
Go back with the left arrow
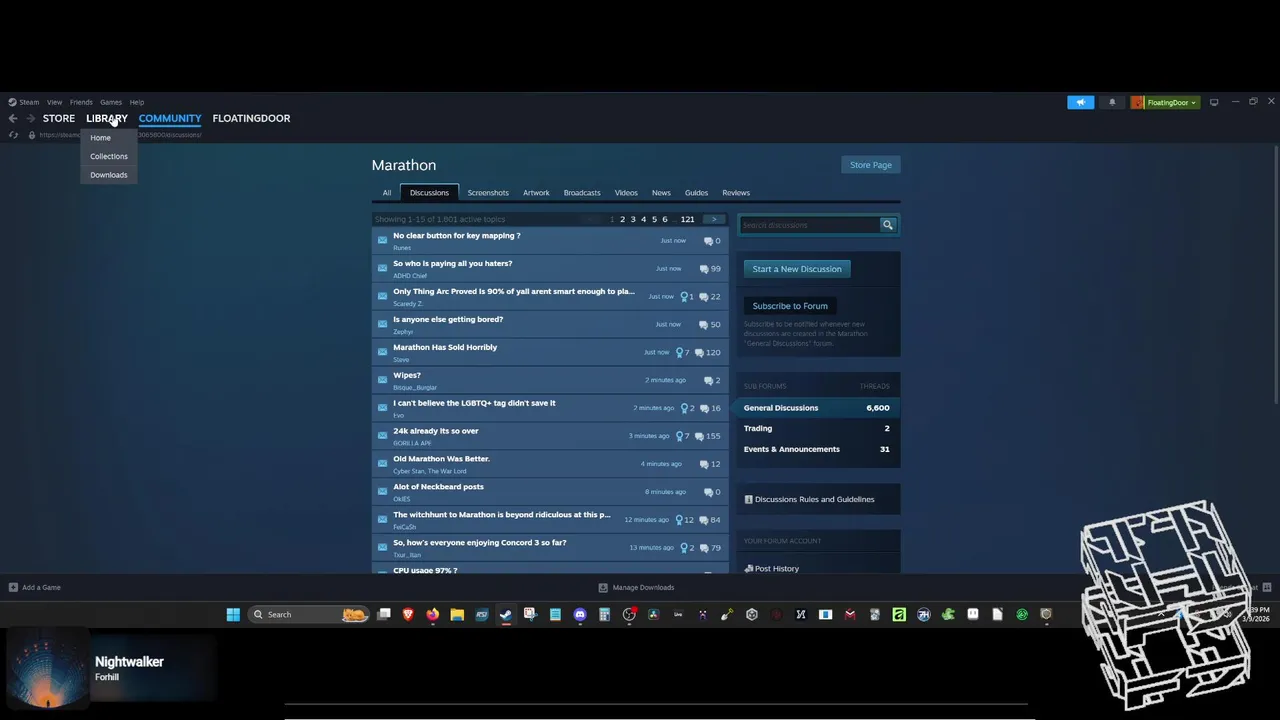13,118
